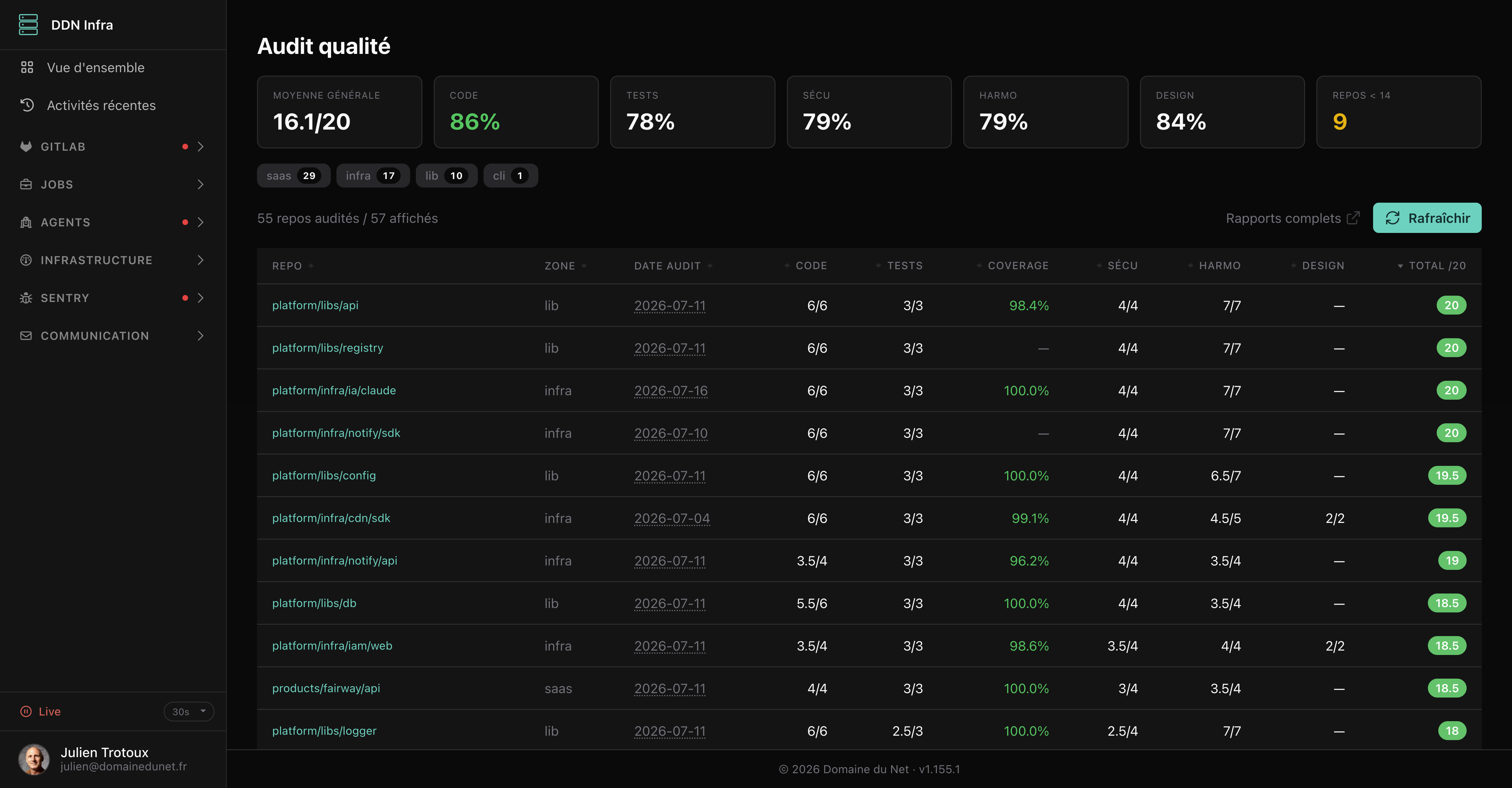Open Julien Trotoux profile avatar
This screenshot has height=788, width=1512.
coord(33,759)
